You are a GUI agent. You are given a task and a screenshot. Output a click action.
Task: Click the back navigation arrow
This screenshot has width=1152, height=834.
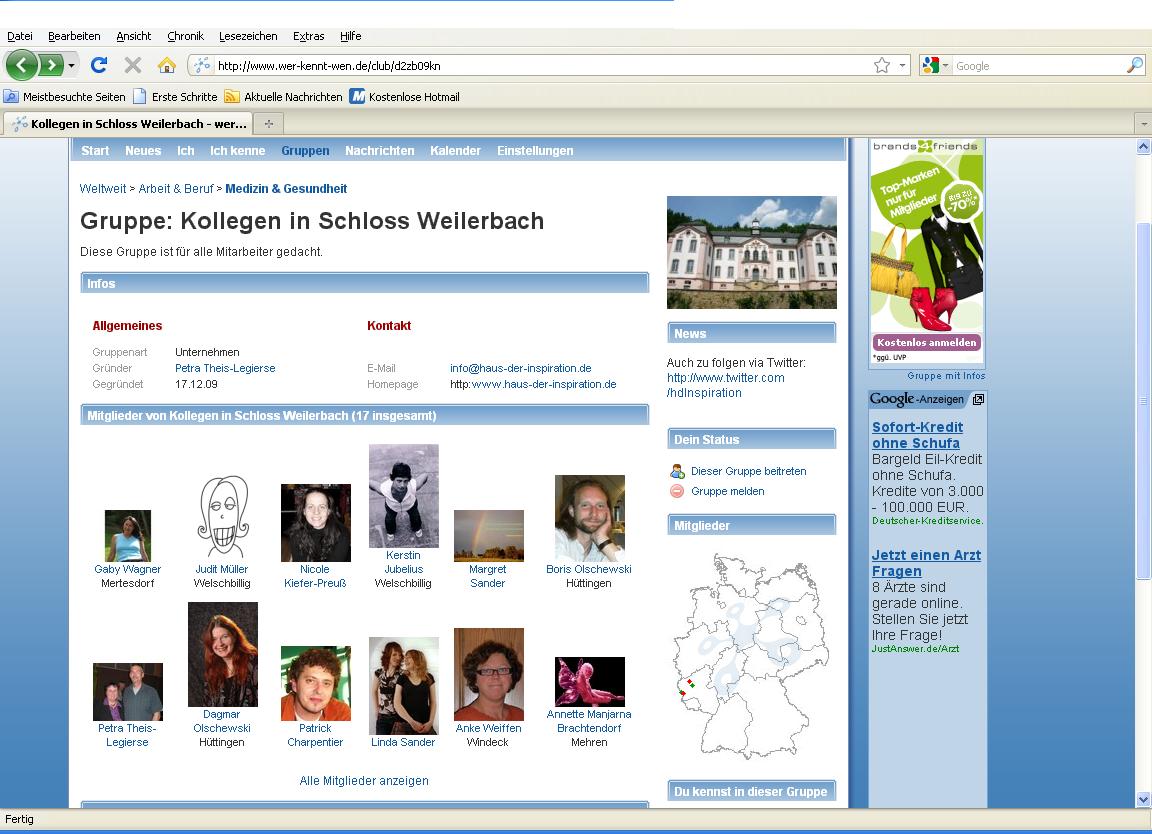[x=21, y=65]
